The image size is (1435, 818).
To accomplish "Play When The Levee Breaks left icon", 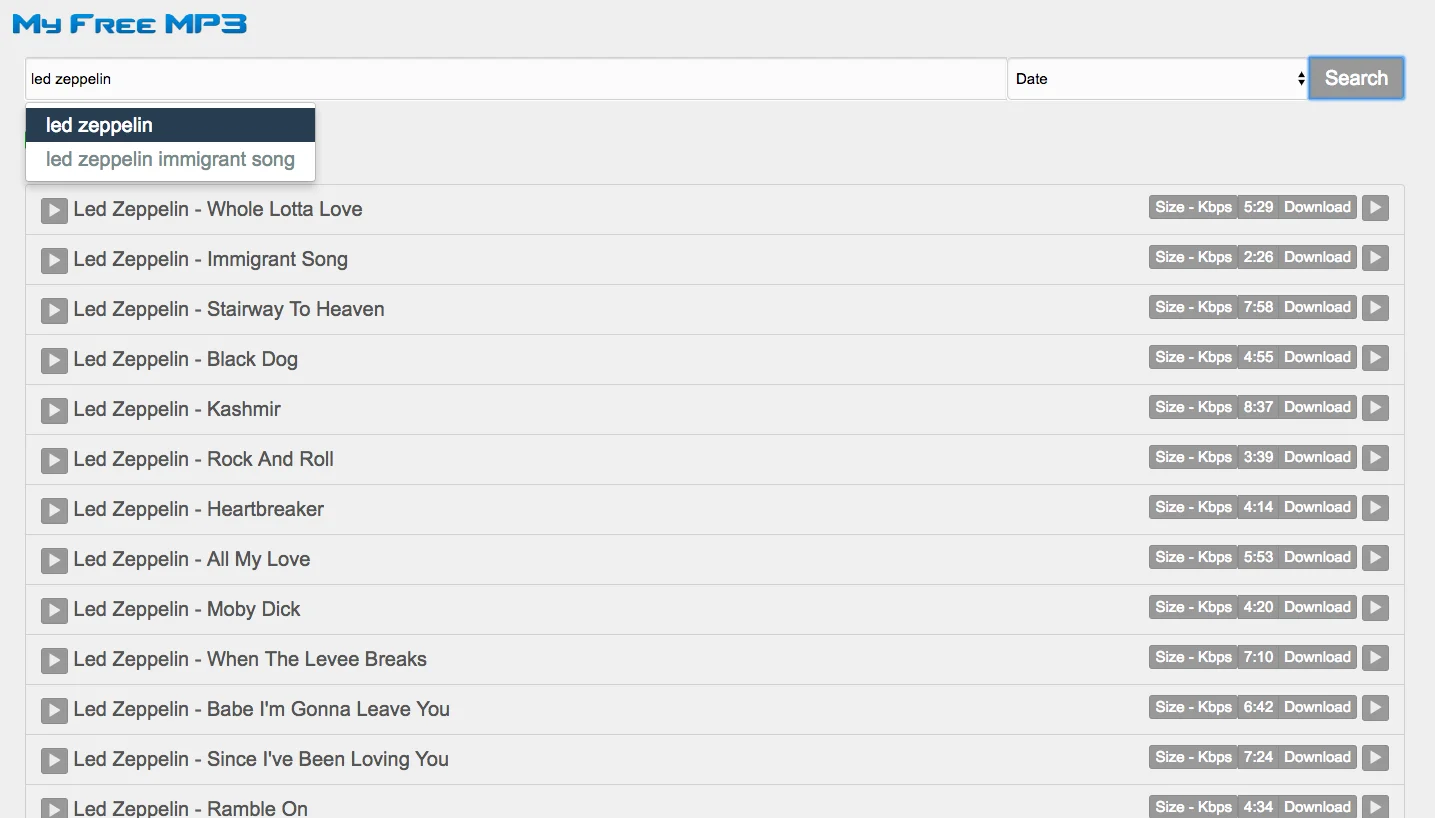I will [54, 660].
